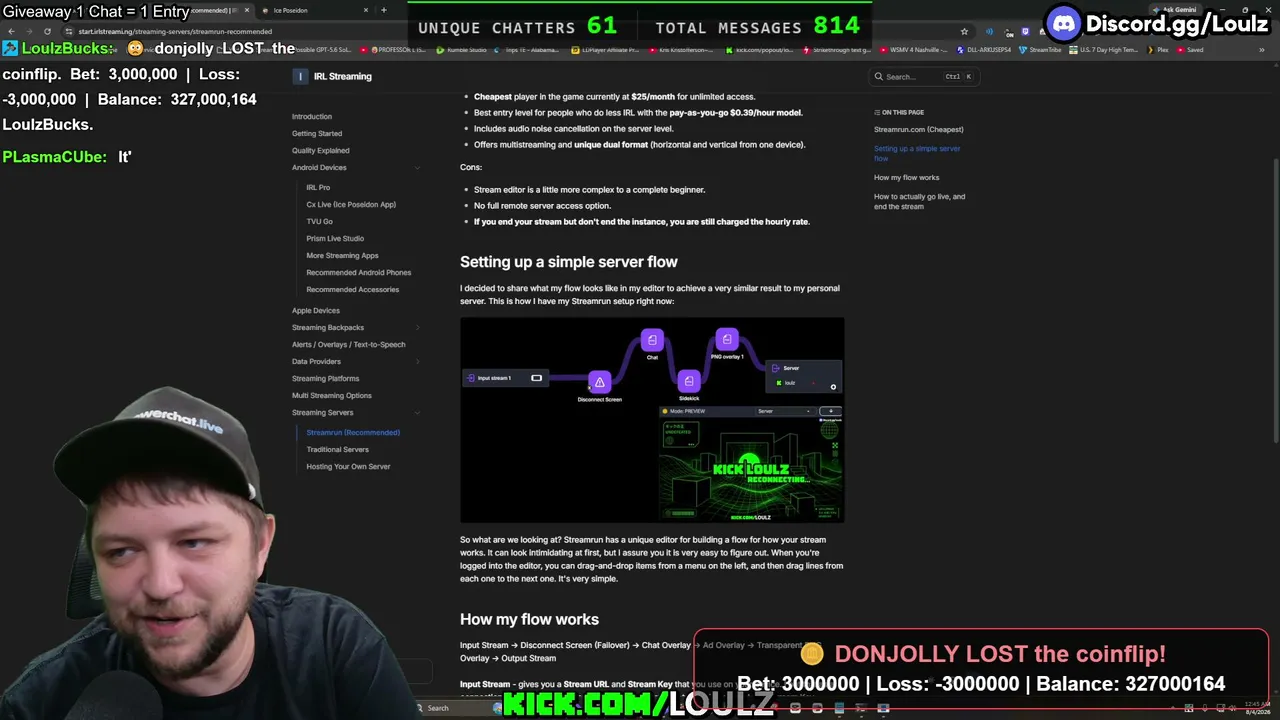
Task: Close the Ice Poseidon browser tab
Action: click(x=366, y=10)
